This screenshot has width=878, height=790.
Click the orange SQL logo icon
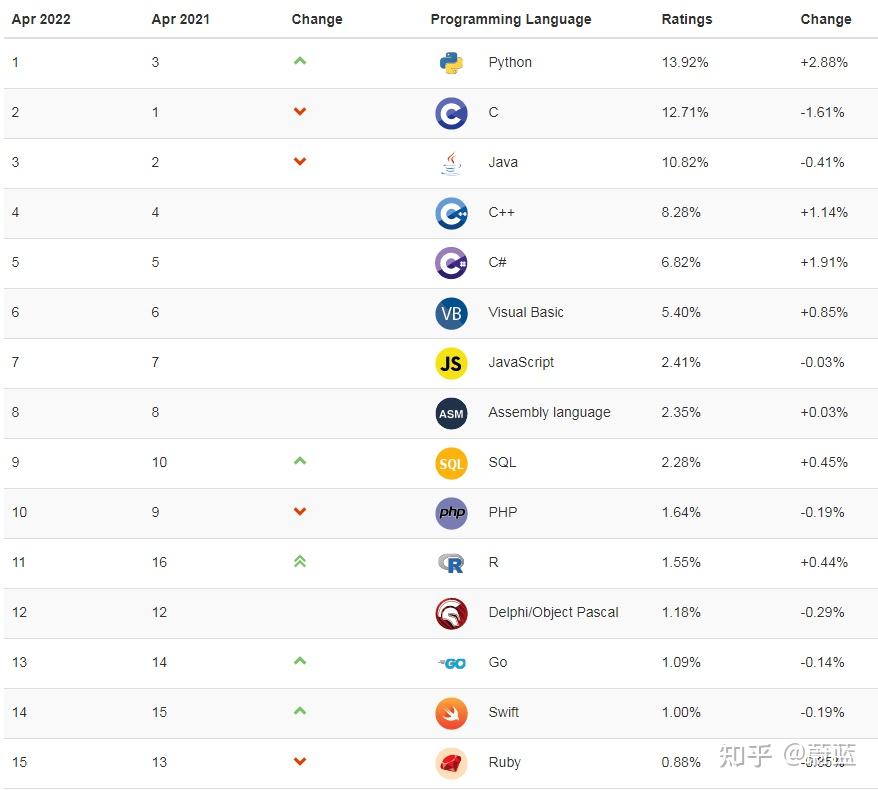(x=451, y=463)
